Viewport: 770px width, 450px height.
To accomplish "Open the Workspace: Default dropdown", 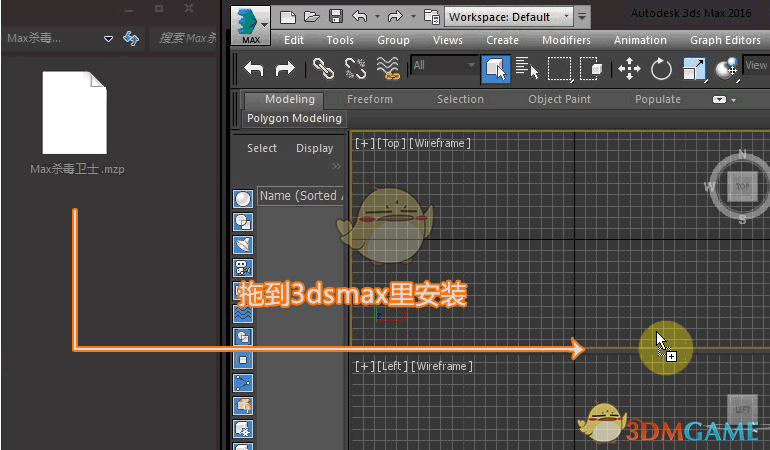I will pyautogui.click(x=509, y=17).
